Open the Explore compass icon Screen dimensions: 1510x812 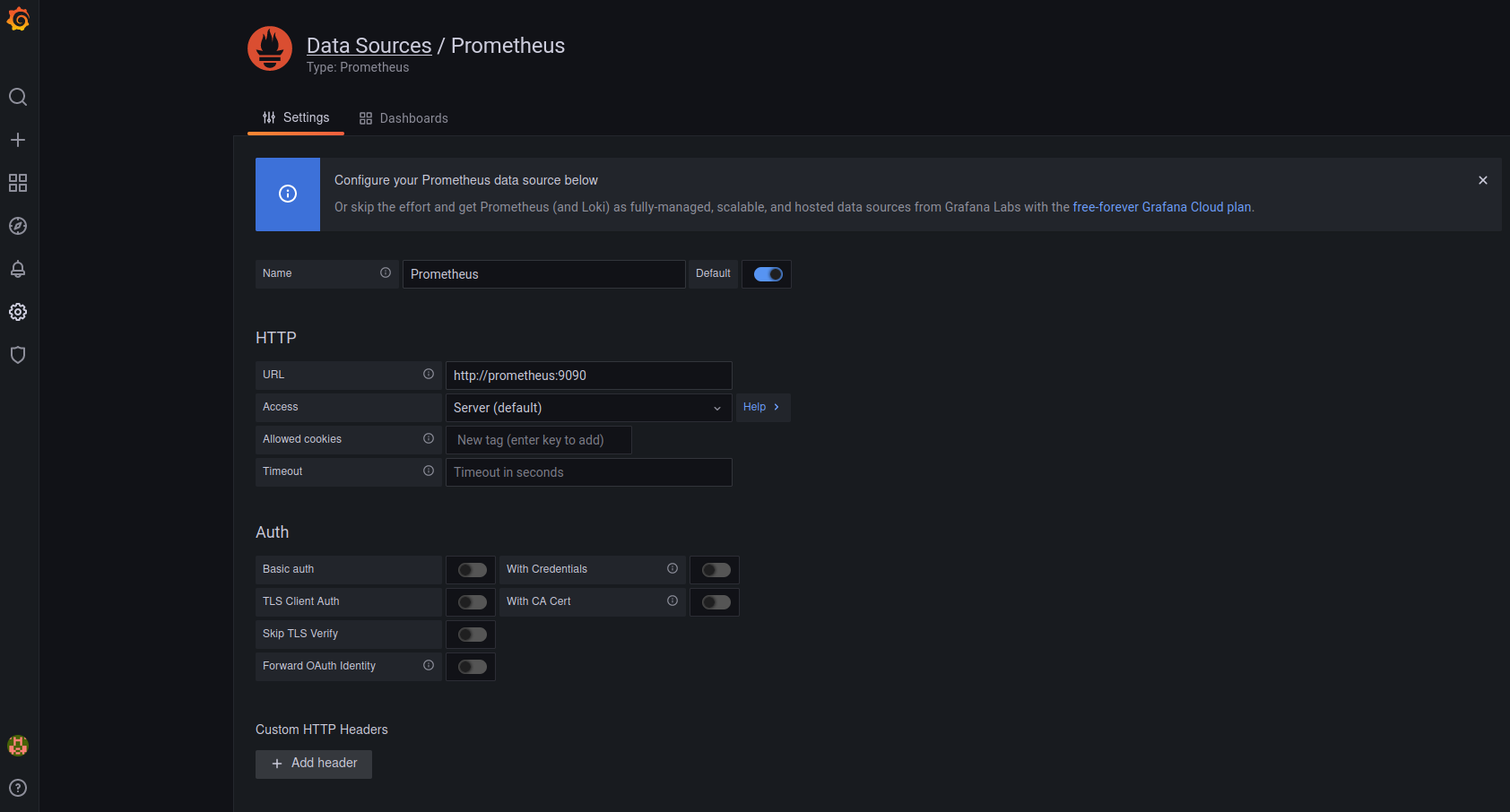(x=18, y=226)
